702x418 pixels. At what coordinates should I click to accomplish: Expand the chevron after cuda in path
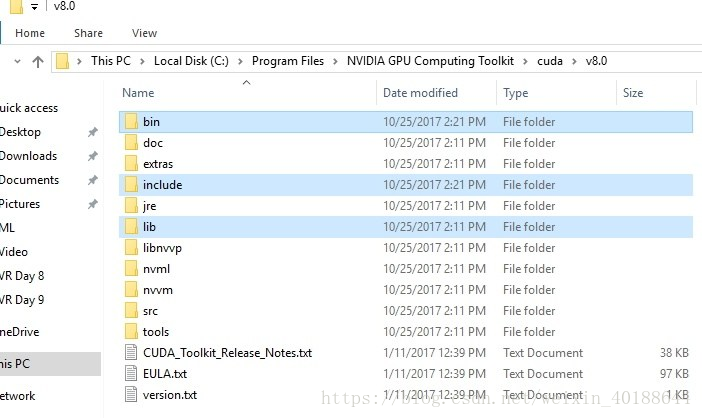pos(574,61)
